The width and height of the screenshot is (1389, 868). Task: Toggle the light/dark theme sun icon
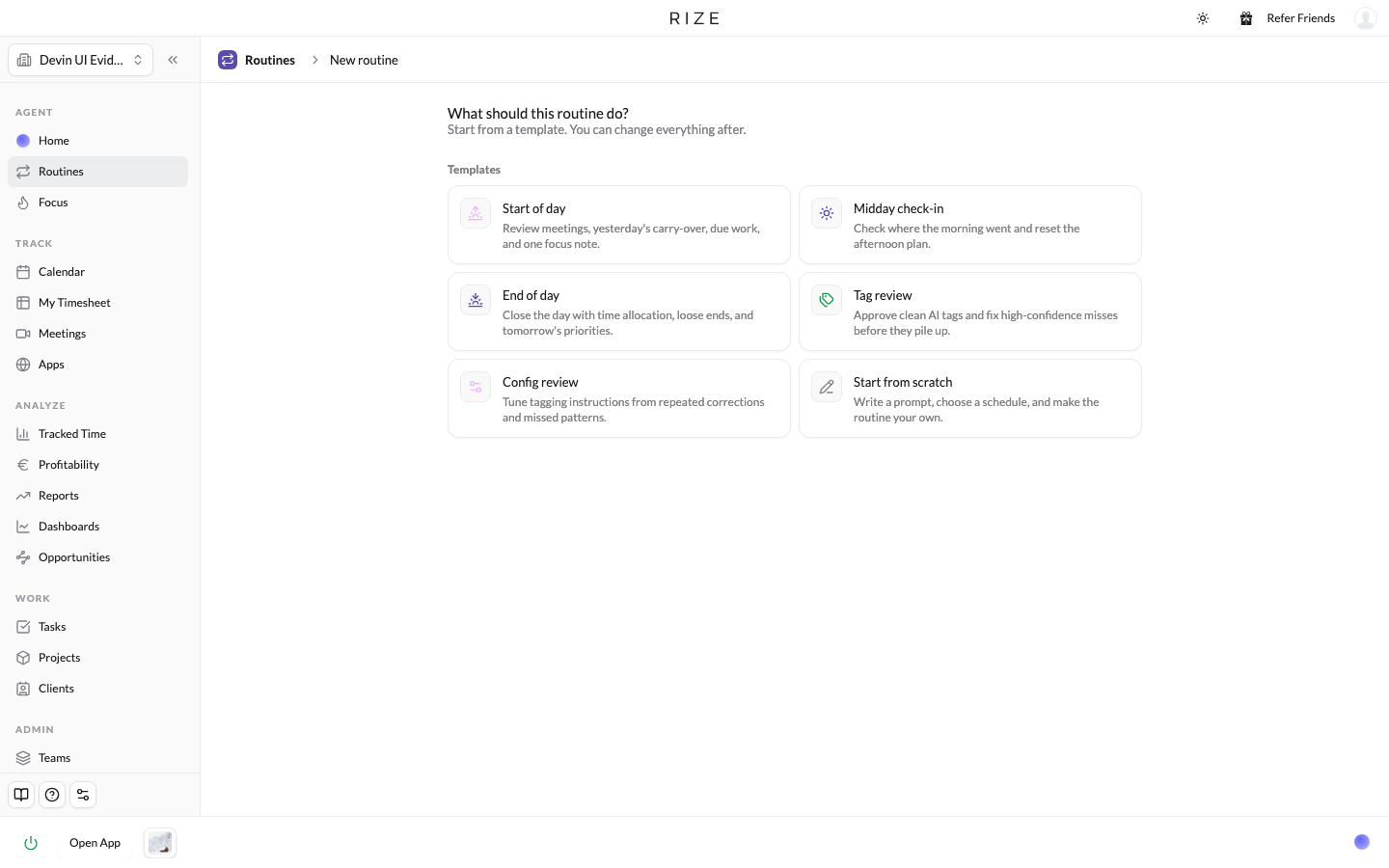pos(1203,18)
